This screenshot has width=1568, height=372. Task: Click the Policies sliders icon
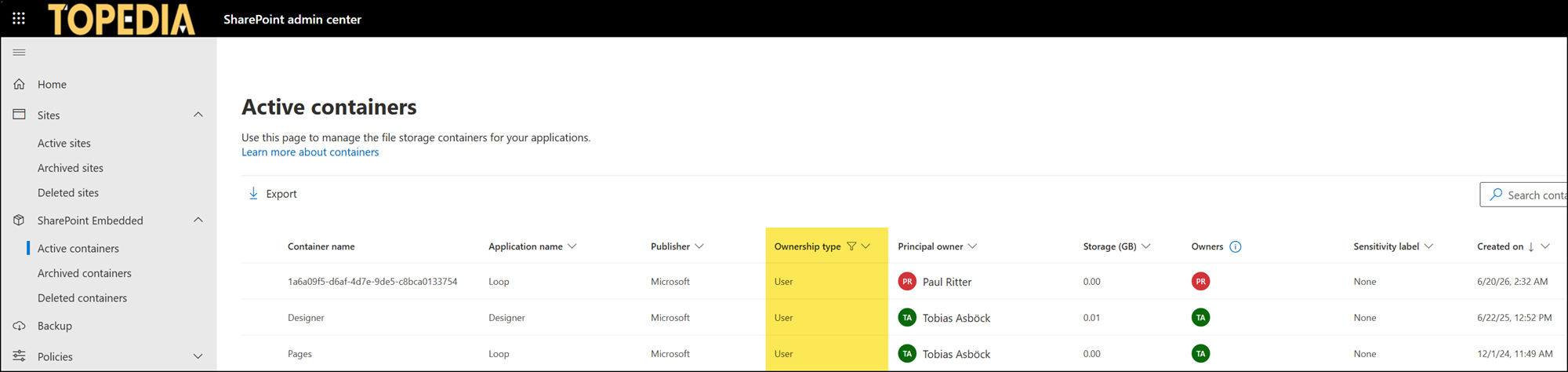point(20,356)
